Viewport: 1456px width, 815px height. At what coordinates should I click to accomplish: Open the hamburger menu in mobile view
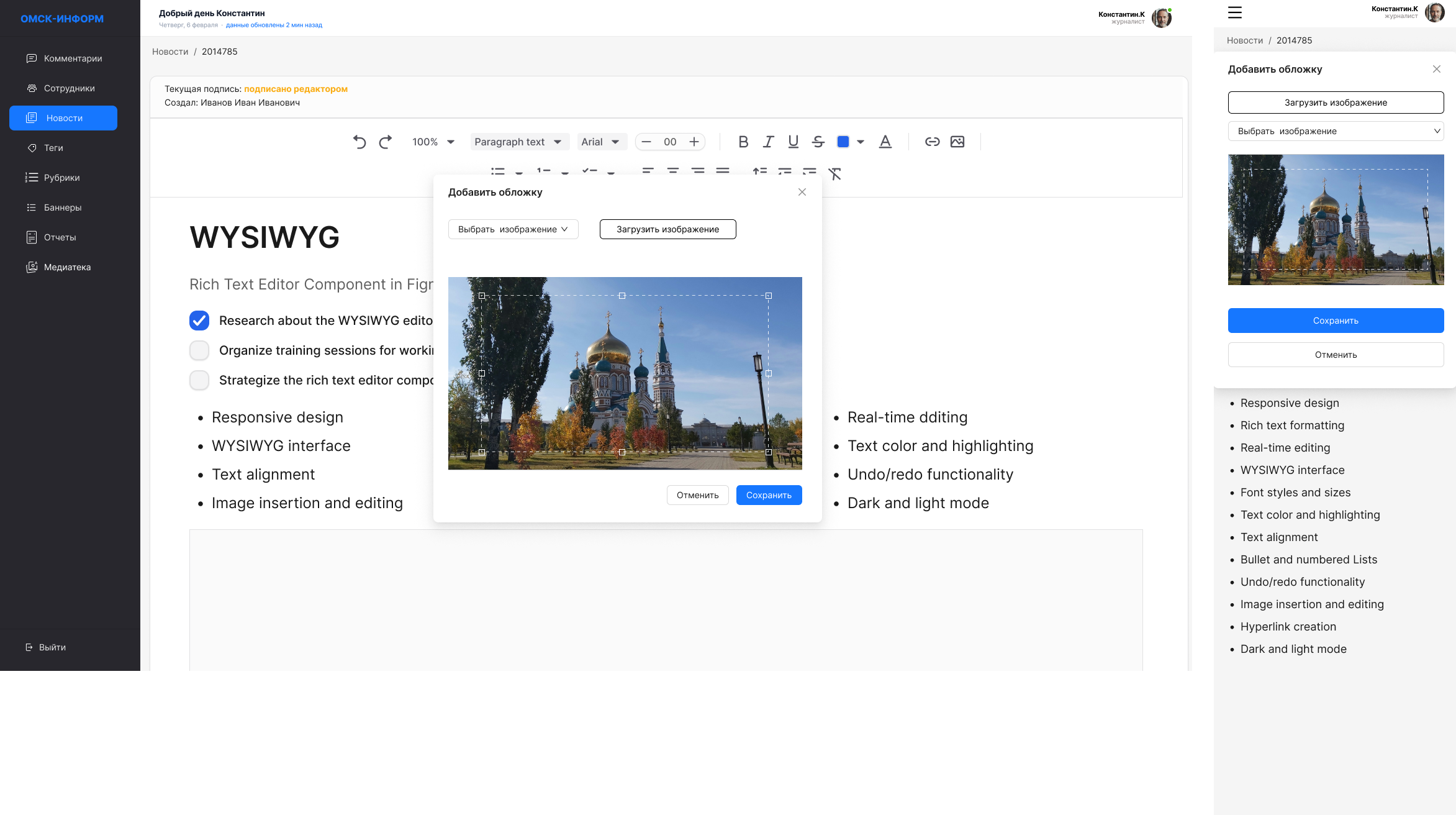(x=1235, y=12)
